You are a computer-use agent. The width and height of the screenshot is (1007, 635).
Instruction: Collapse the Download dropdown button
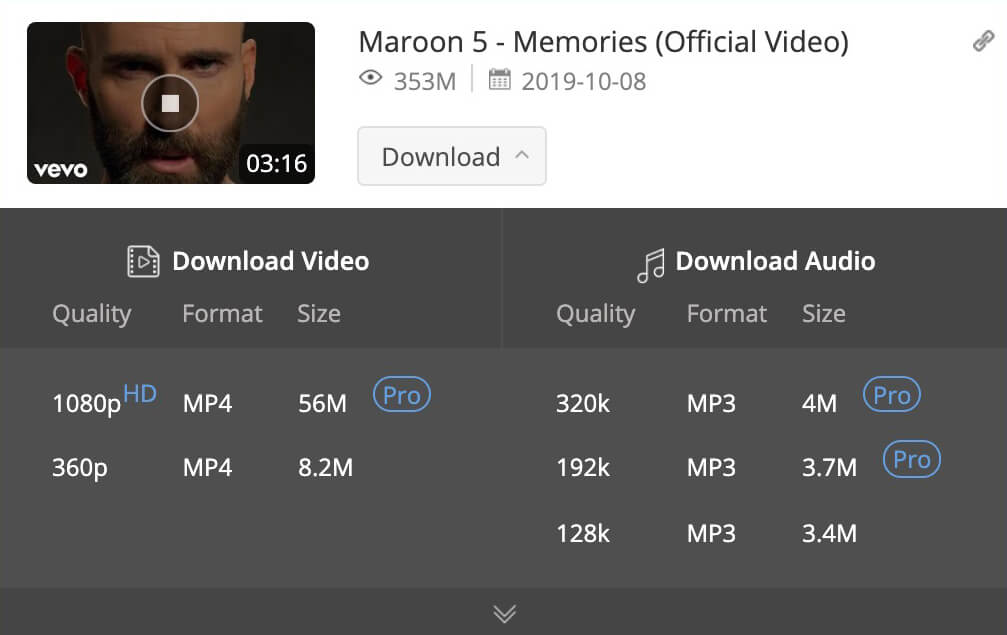pos(452,157)
